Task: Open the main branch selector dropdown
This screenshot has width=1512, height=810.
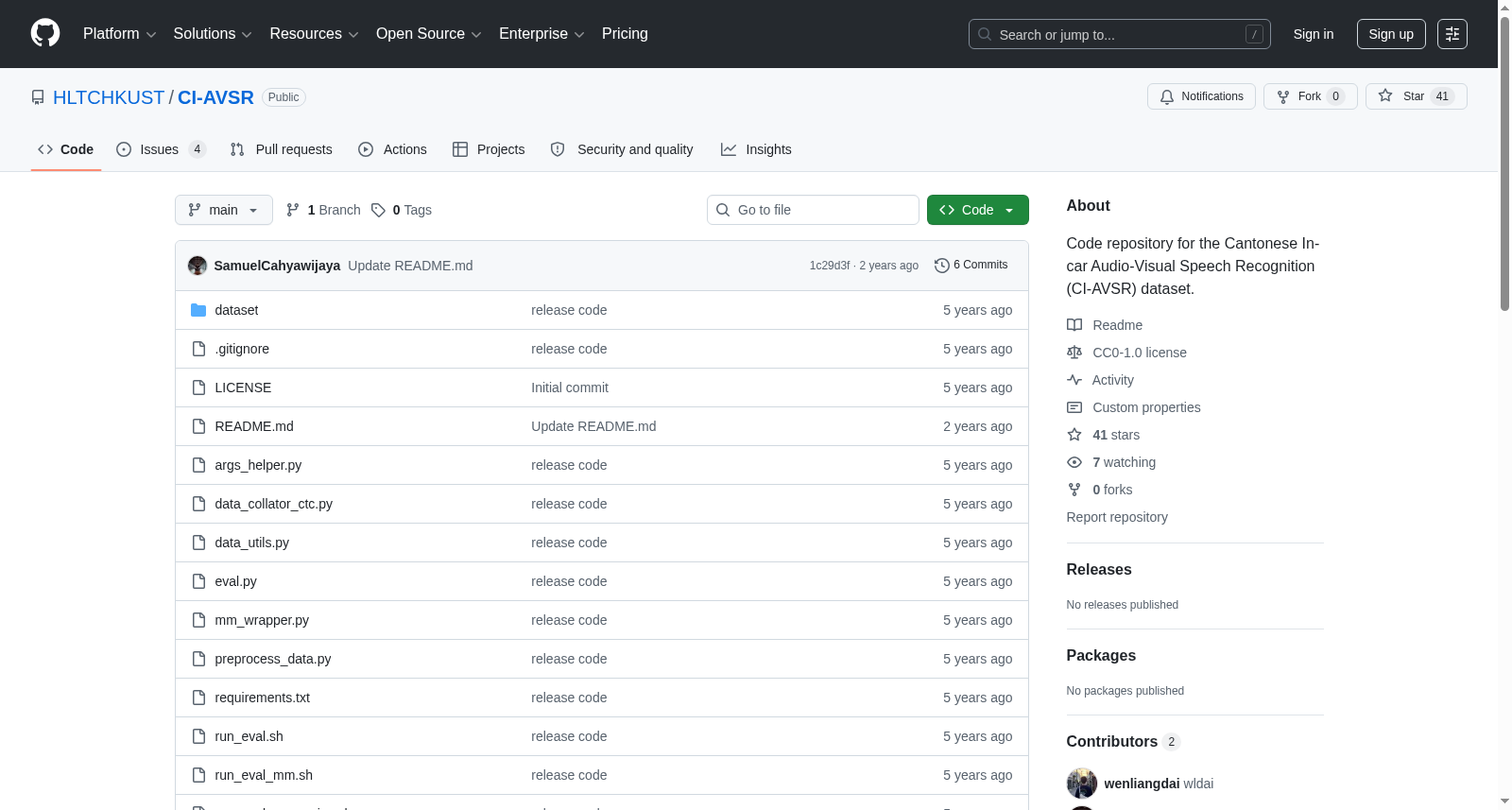Action: tap(224, 210)
